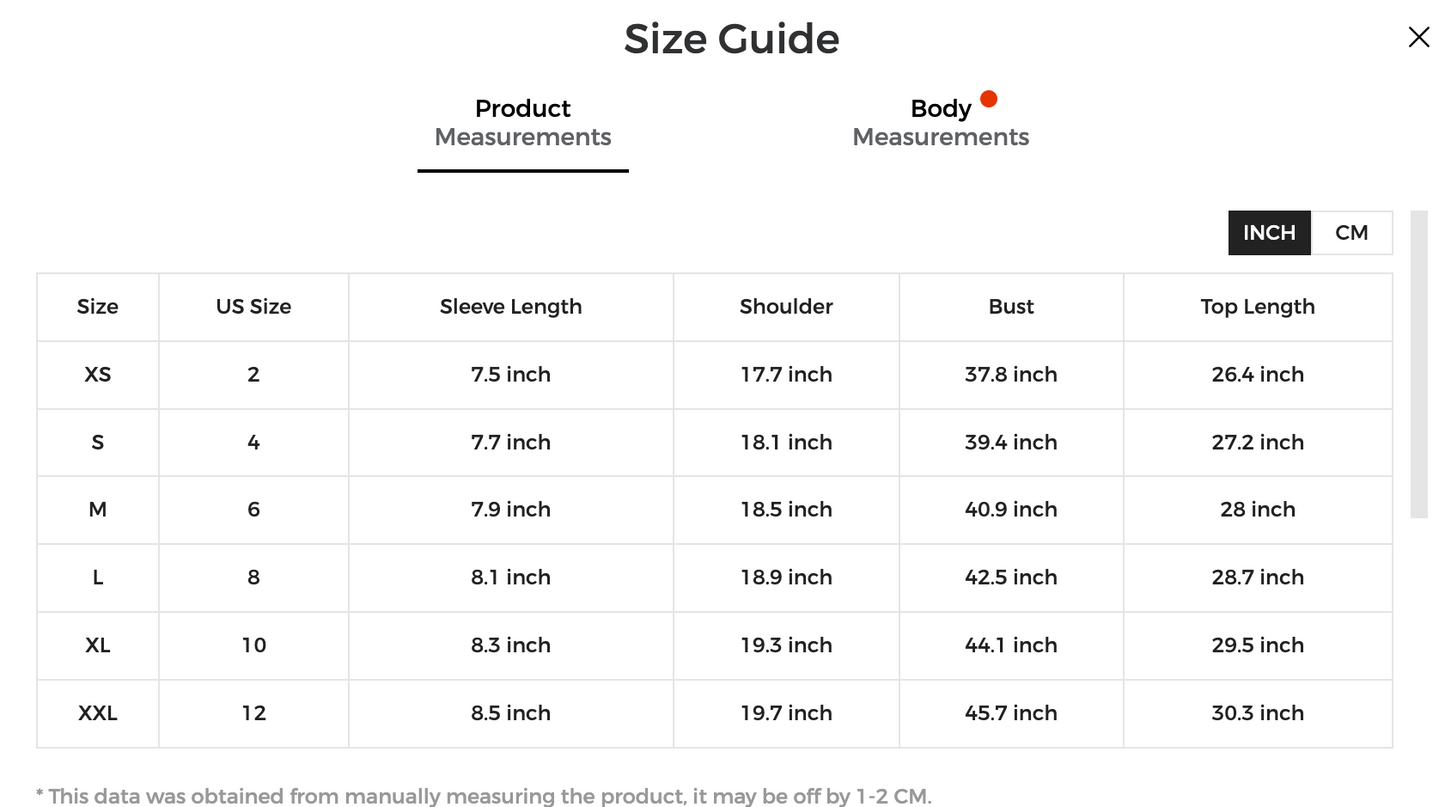Click the Top Length column header
This screenshot has width=1445, height=807.
pyautogui.click(x=1257, y=307)
